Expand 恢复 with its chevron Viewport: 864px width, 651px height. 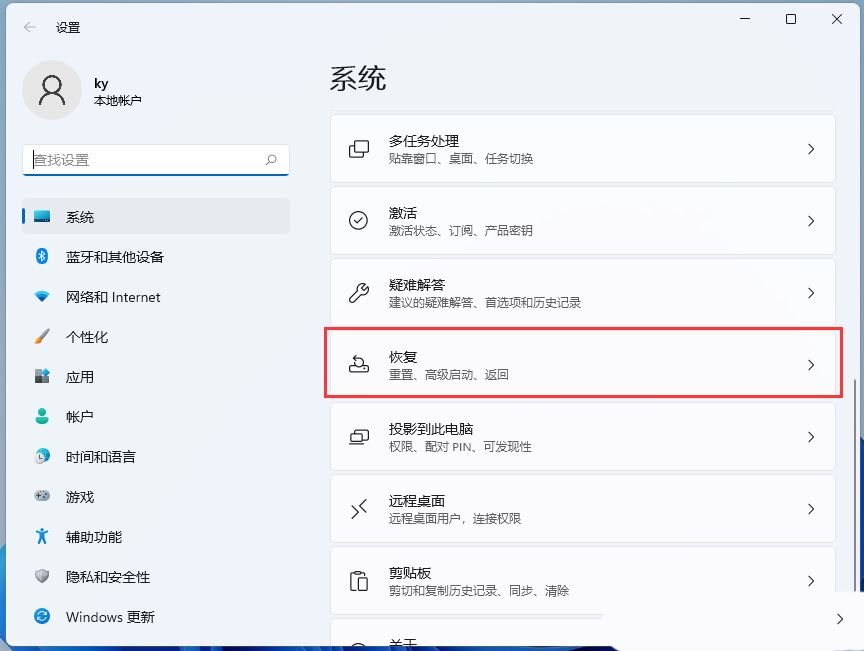click(811, 364)
